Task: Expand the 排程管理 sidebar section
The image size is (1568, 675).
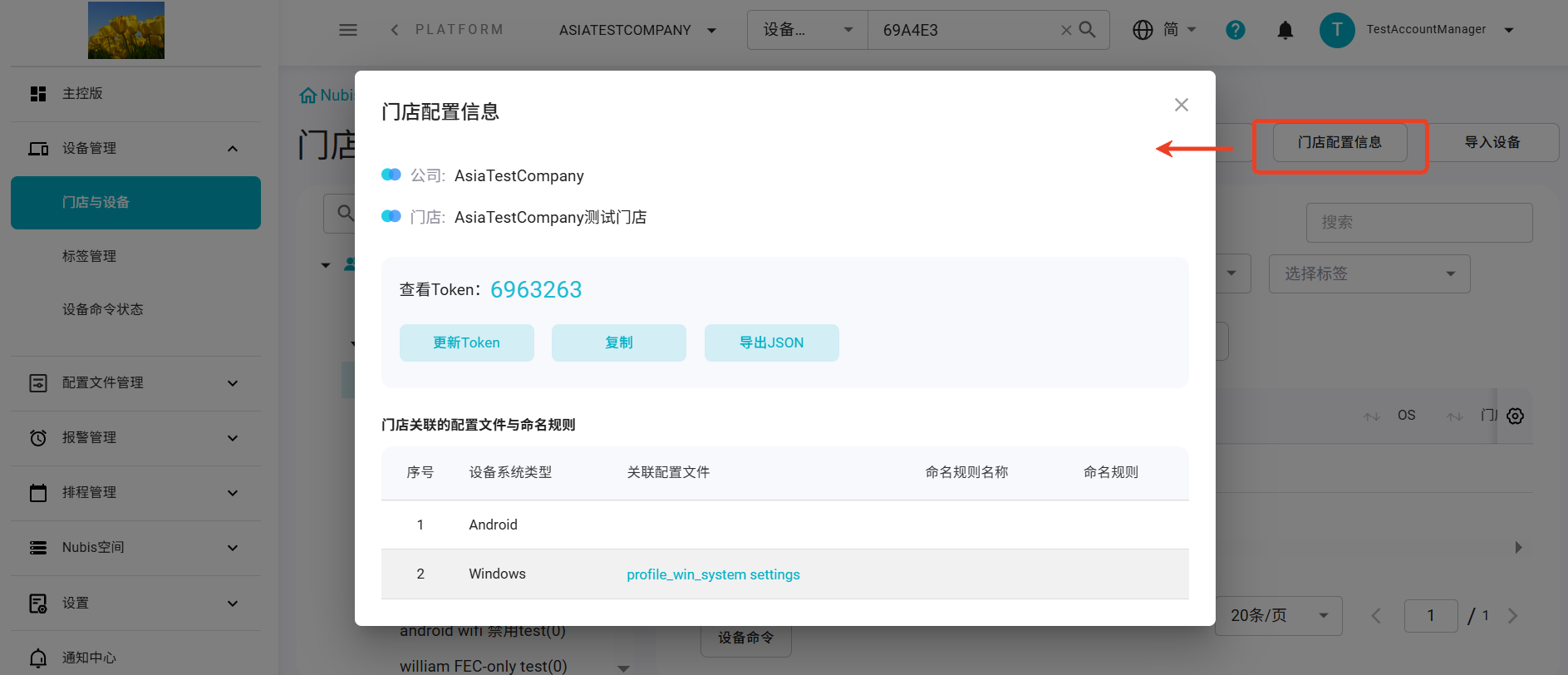Action: coord(233,493)
